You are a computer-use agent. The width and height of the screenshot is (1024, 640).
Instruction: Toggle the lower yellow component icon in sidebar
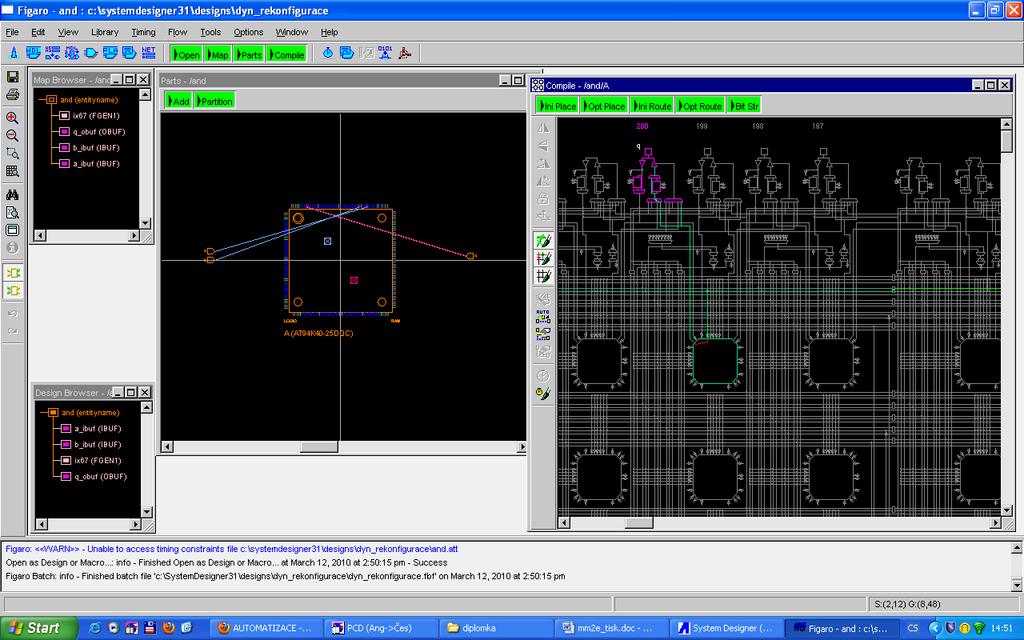click(x=13, y=290)
